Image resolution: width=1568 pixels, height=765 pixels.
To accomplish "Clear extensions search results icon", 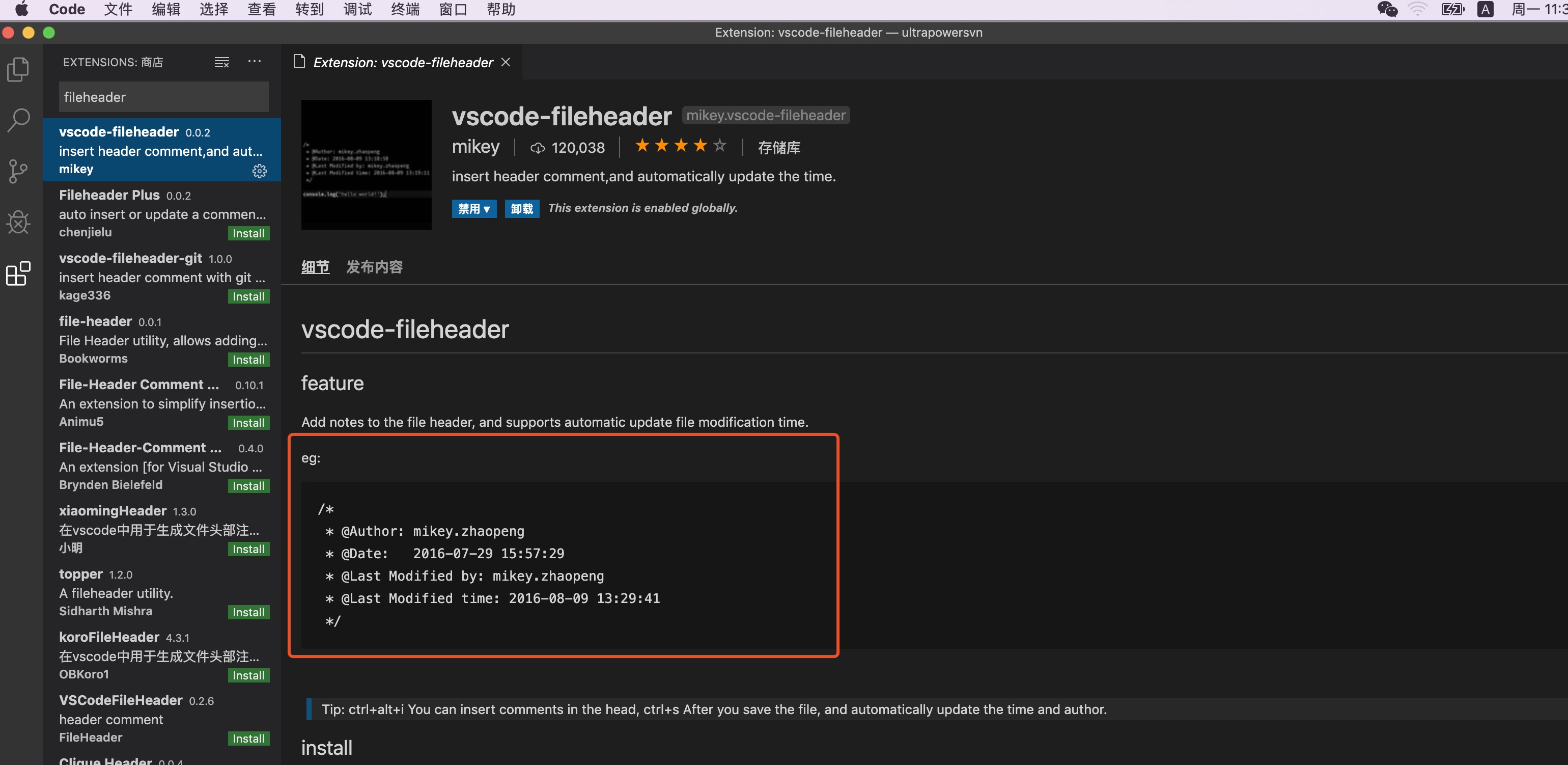I will [221, 62].
